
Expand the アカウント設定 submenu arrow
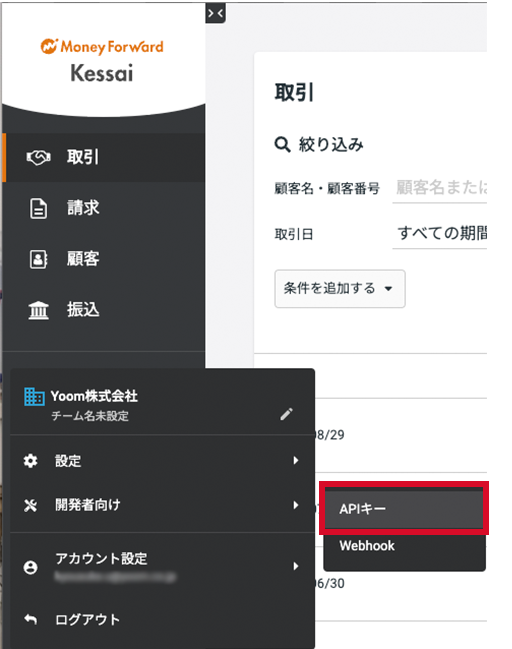296,566
